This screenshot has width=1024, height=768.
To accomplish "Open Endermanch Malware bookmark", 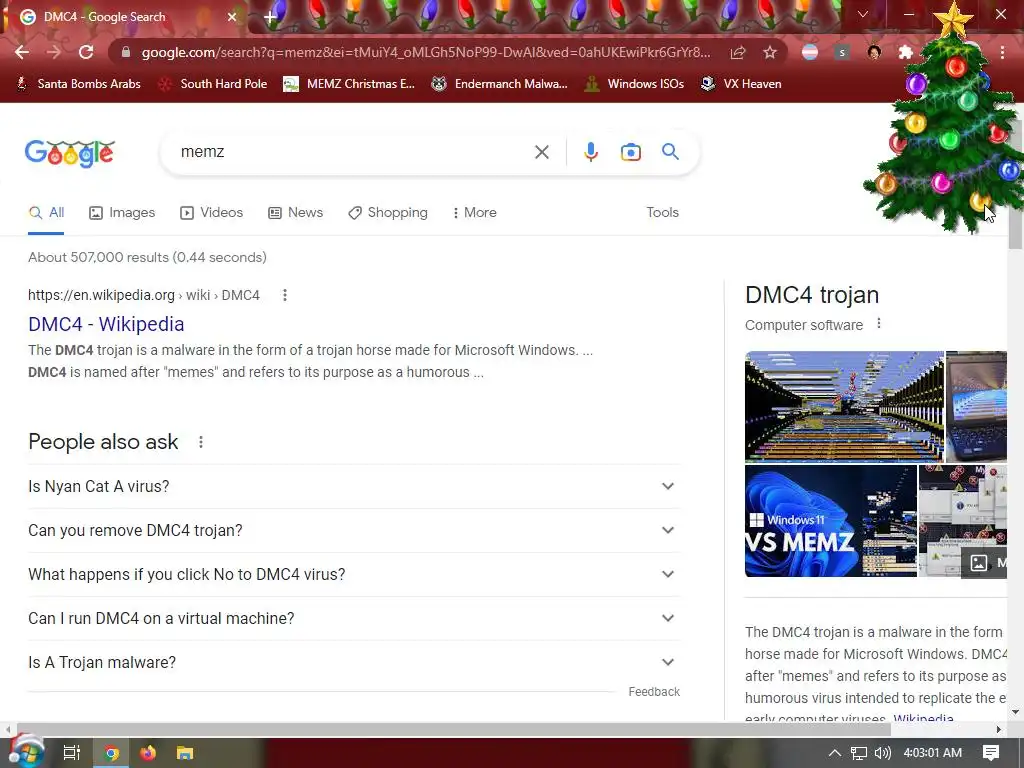I will click(x=499, y=84).
